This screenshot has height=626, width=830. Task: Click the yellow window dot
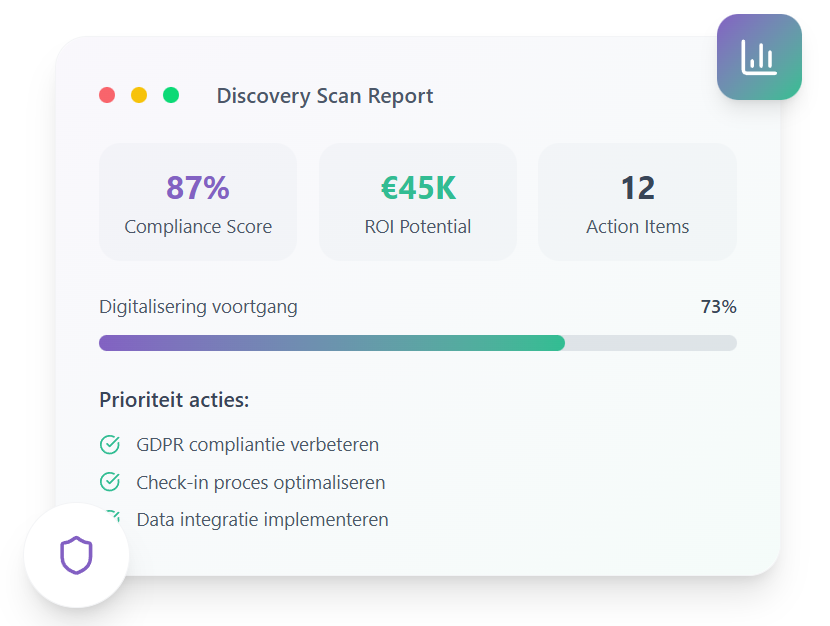(139, 96)
